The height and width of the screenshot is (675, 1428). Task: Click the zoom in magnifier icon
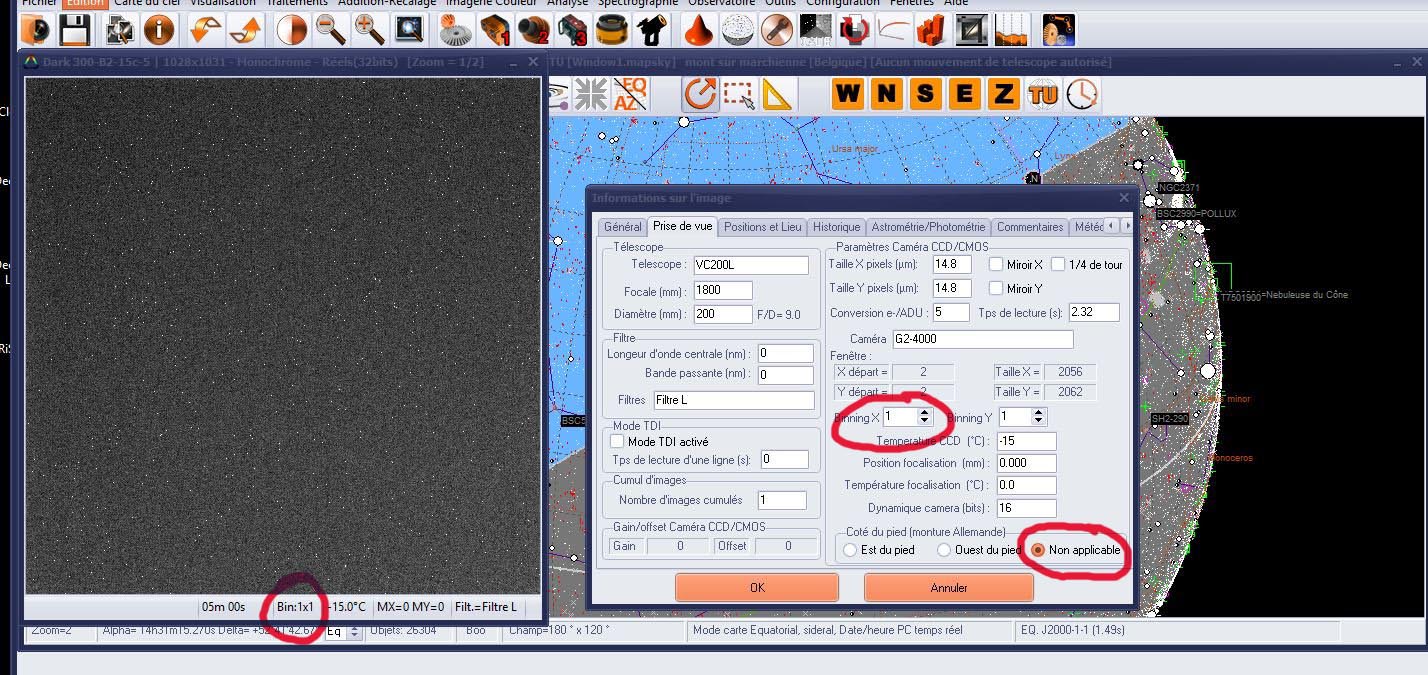[370, 30]
